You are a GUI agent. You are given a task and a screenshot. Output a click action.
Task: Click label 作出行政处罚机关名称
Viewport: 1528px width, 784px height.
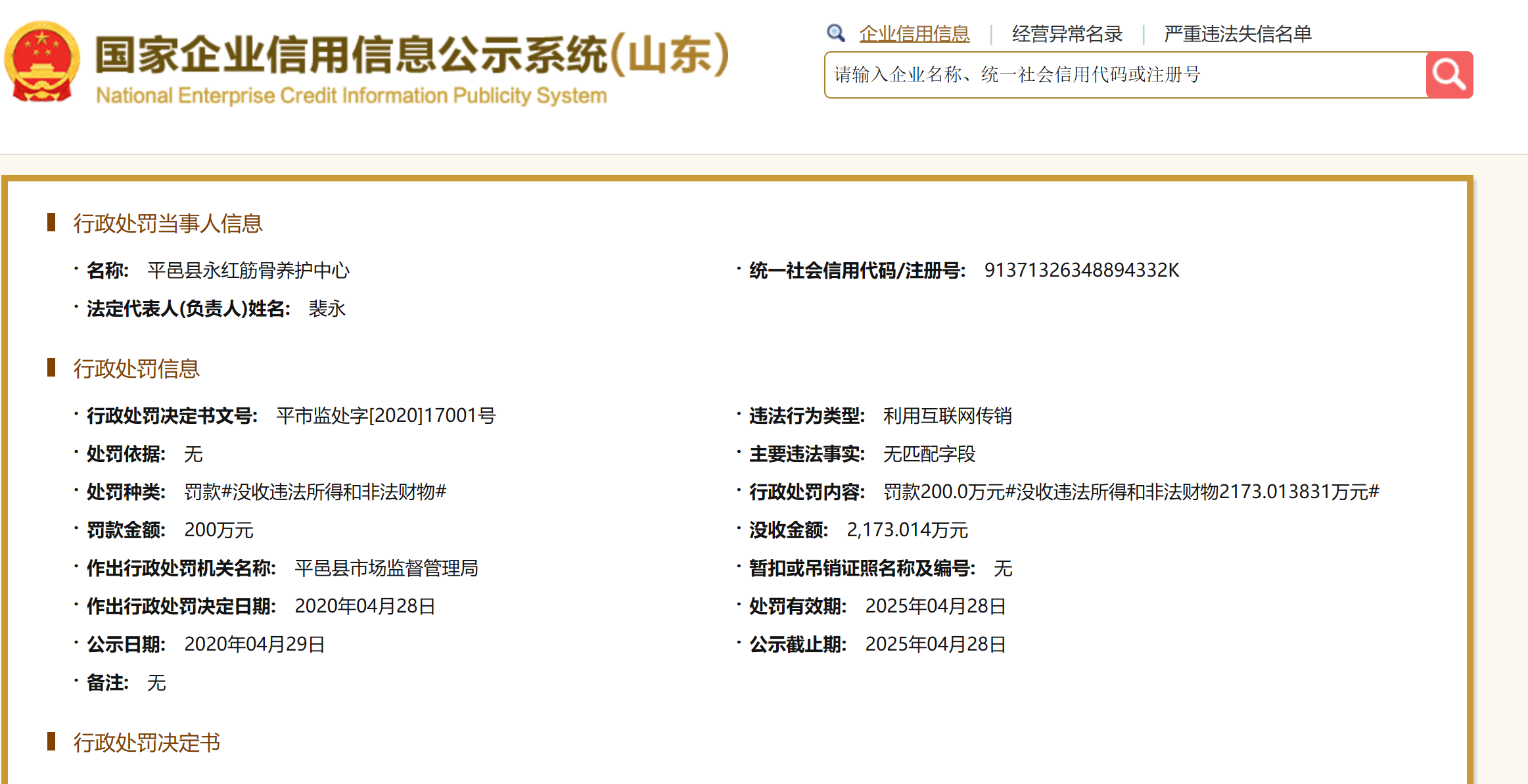point(181,568)
